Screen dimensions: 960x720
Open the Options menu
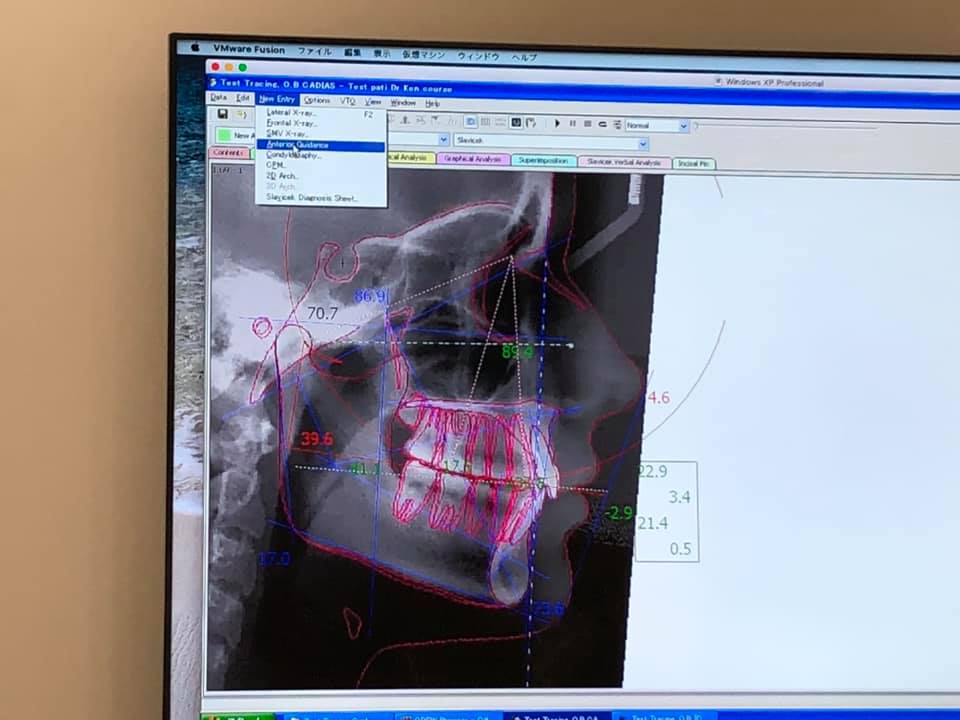317,100
